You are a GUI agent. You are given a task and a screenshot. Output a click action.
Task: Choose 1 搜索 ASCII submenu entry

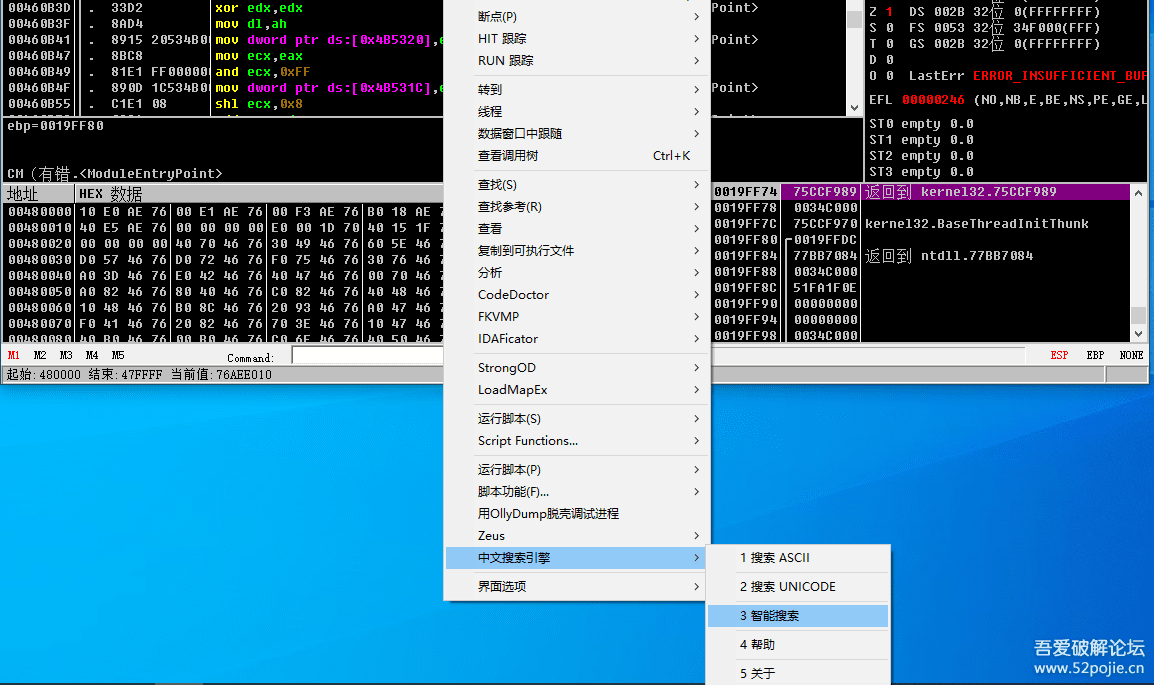pyautogui.click(x=796, y=558)
